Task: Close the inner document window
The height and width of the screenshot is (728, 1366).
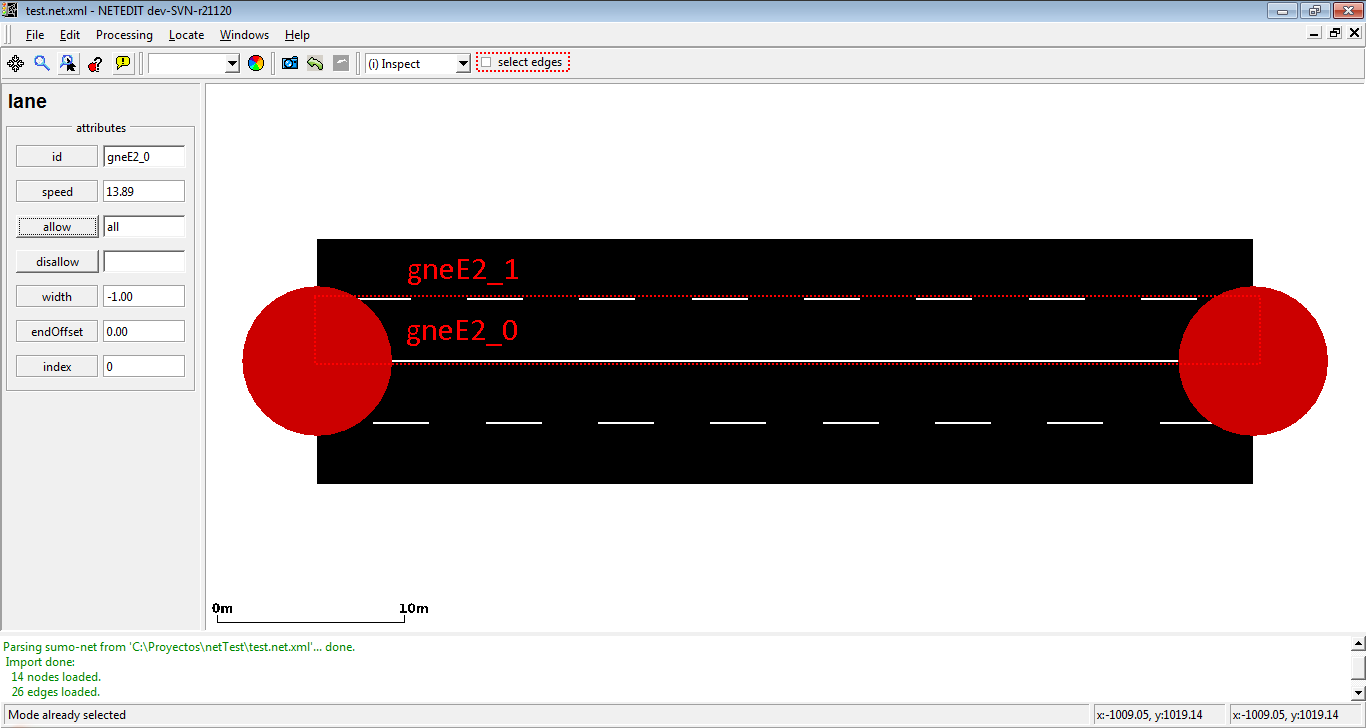Action: pos(1355,33)
